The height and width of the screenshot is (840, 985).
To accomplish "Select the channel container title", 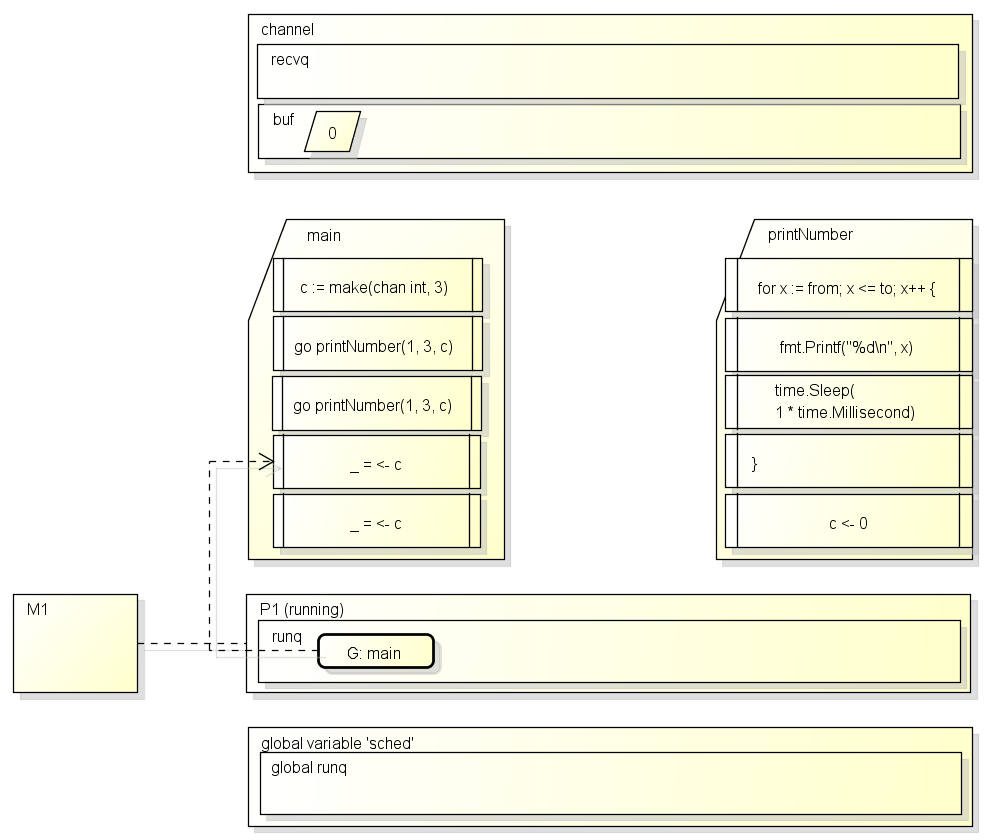I will pos(288,30).
